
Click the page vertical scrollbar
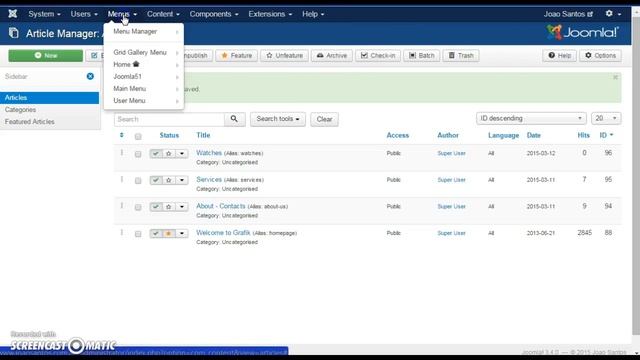pos(636,176)
